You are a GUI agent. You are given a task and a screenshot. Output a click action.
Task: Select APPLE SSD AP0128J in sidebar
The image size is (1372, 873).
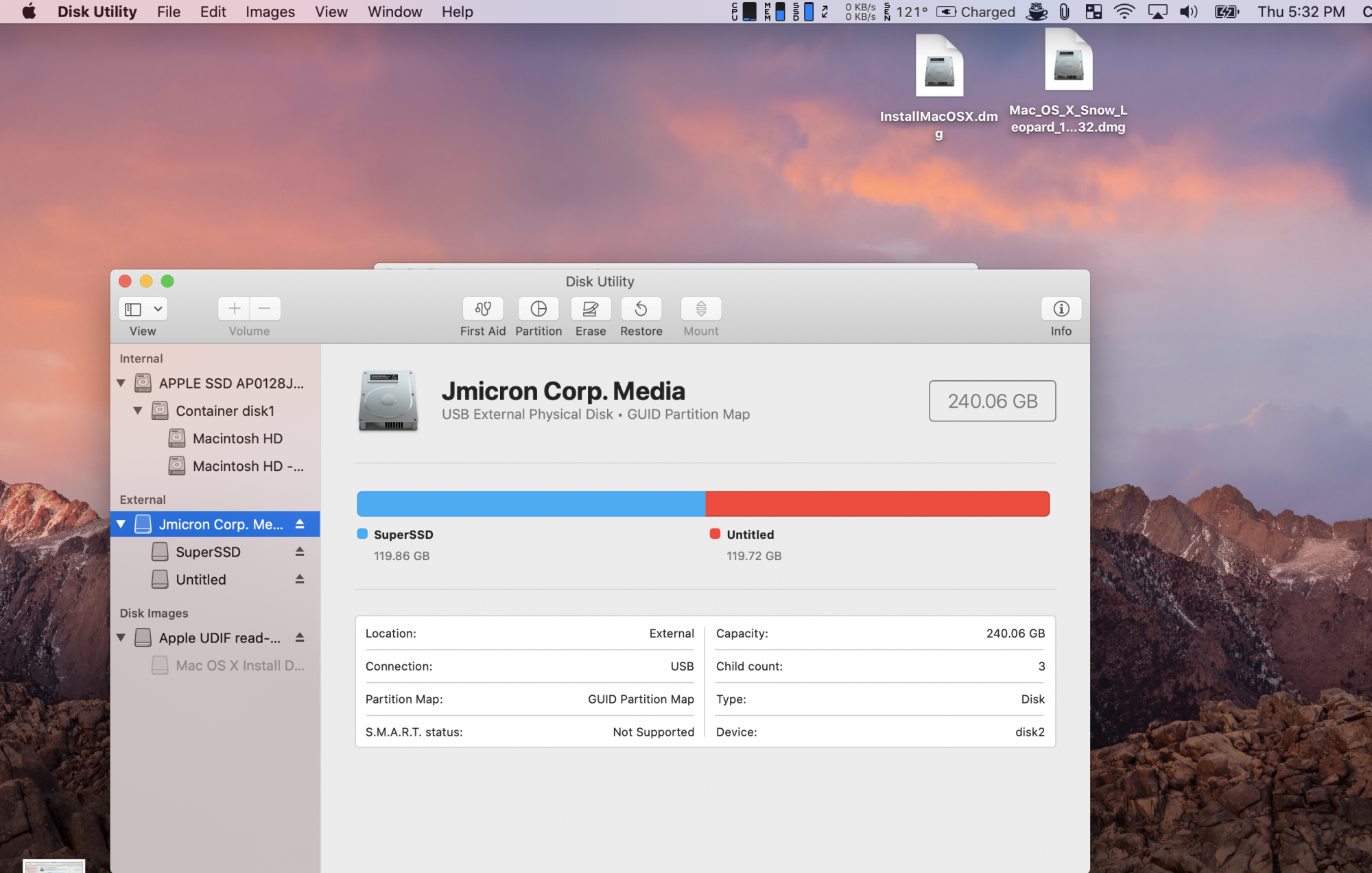pos(215,383)
